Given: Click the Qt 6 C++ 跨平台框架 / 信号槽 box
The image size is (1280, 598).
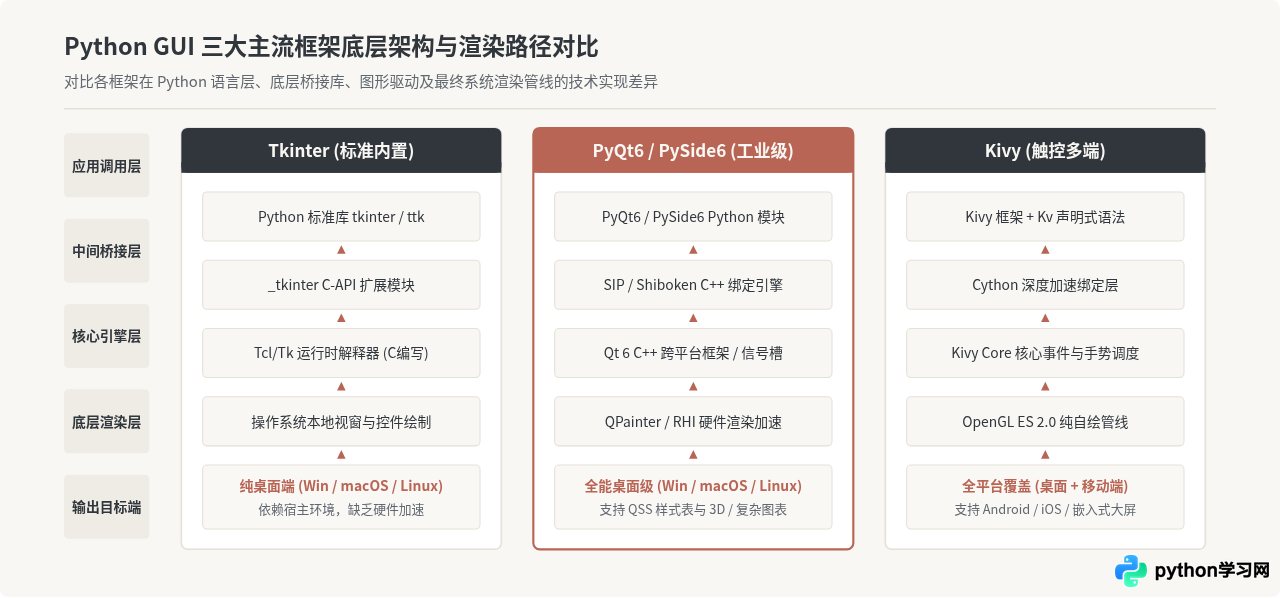Looking at the screenshot, I should pyautogui.click(x=693, y=353).
